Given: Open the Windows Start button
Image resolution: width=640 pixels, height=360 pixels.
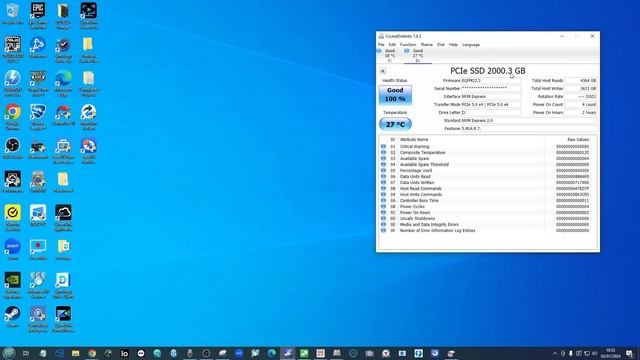Looking at the screenshot, I should tap(9, 353).
